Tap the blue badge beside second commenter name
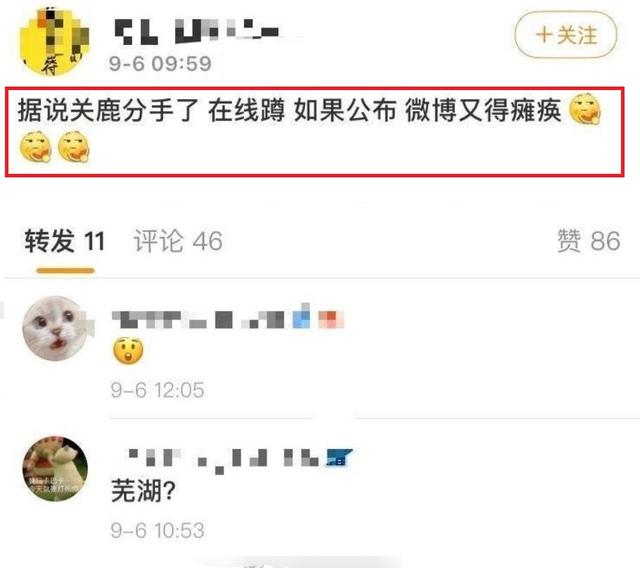Viewport: 640px width, 568px height. tap(339, 458)
